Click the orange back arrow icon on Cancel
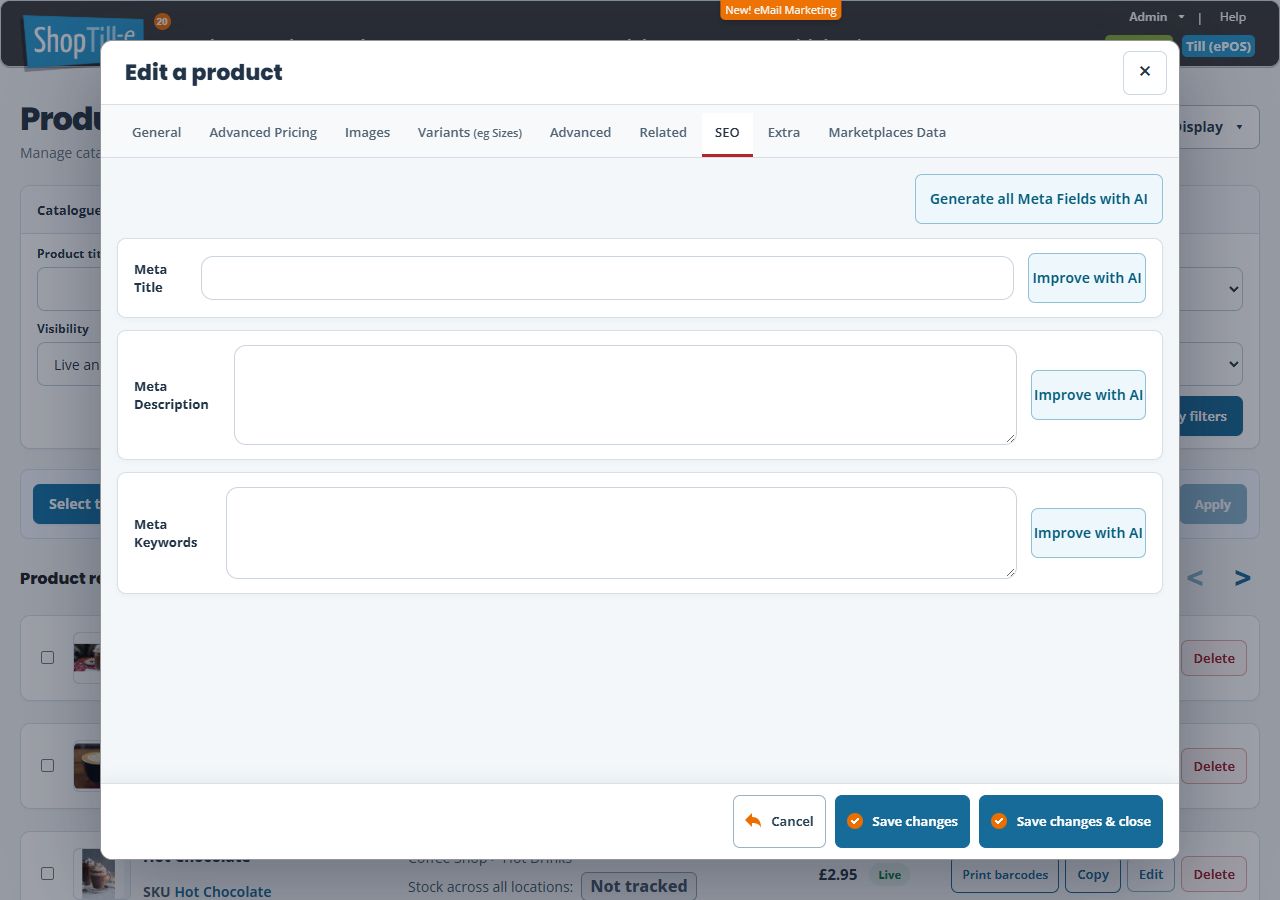This screenshot has width=1280, height=900. coord(754,821)
